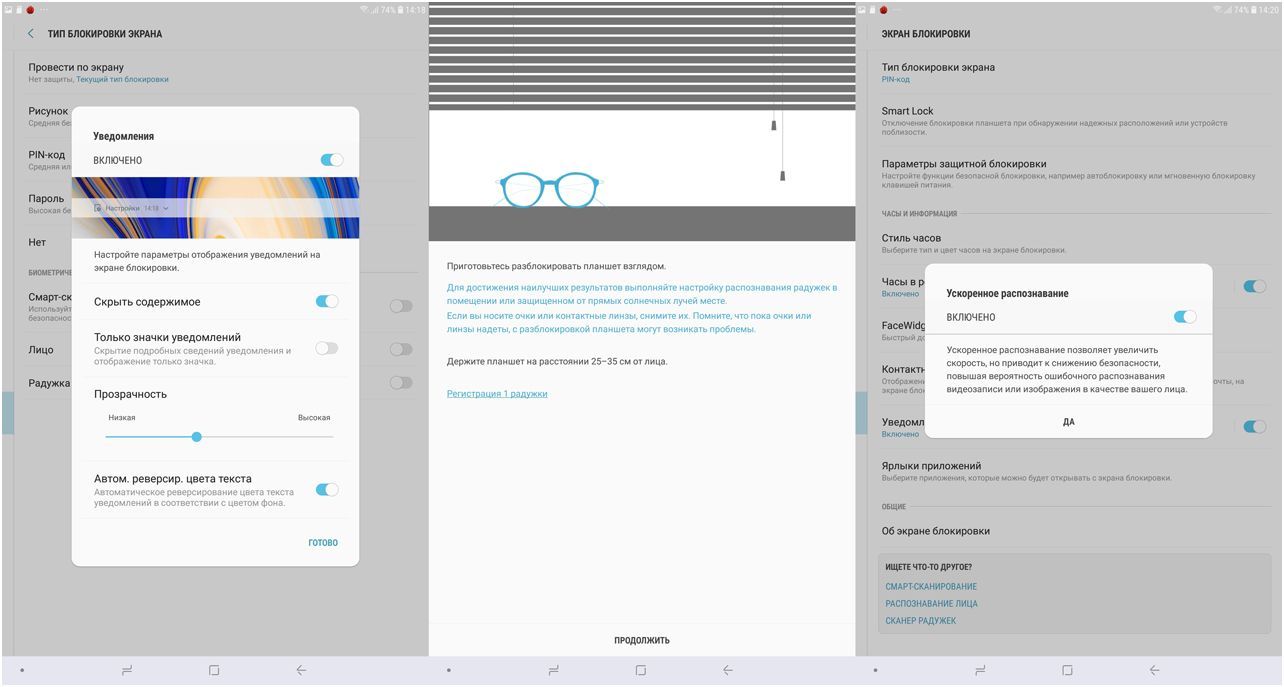Screen dimensions: 1284x687
Task: Tap the back navigation icon in the right panel
Action: [x=1154, y=670]
